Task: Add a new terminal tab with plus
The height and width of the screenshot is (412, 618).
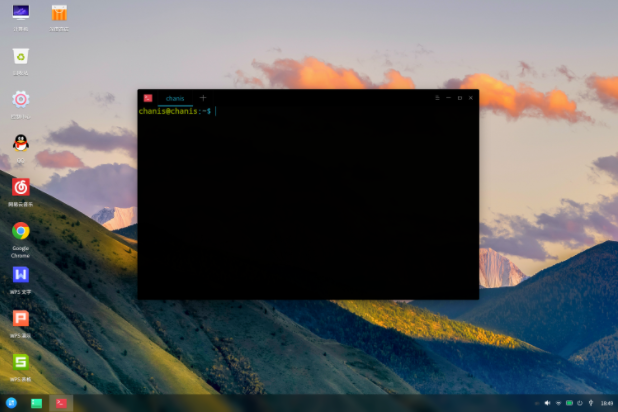Action: pos(203,98)
